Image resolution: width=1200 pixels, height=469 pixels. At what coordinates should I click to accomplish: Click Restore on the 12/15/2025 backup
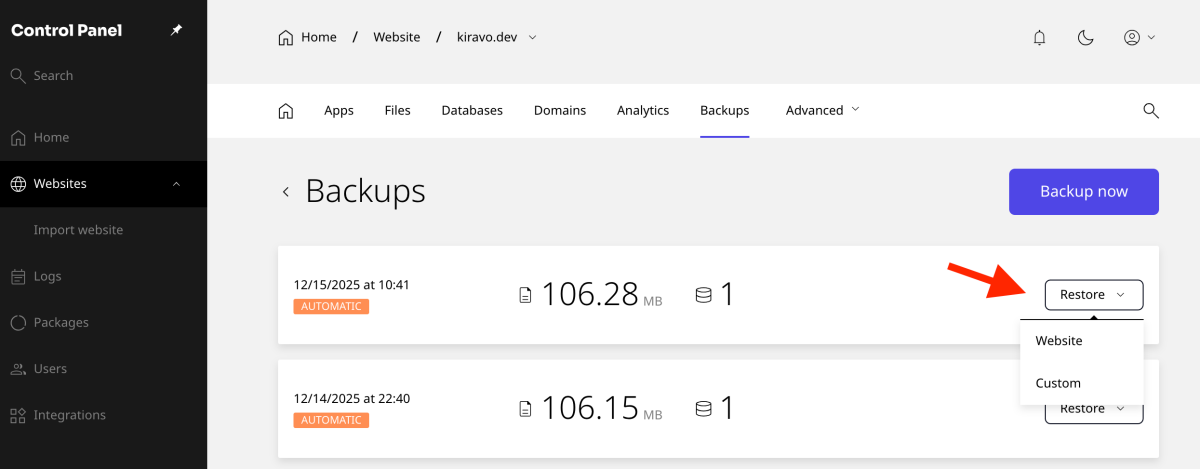tap(1093, 295)
